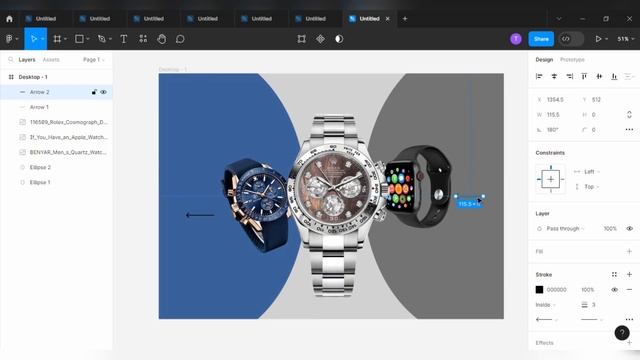Toggle layer visibility eye beside 100% opacity
The image size is (640, 360).
click(629, 229)
